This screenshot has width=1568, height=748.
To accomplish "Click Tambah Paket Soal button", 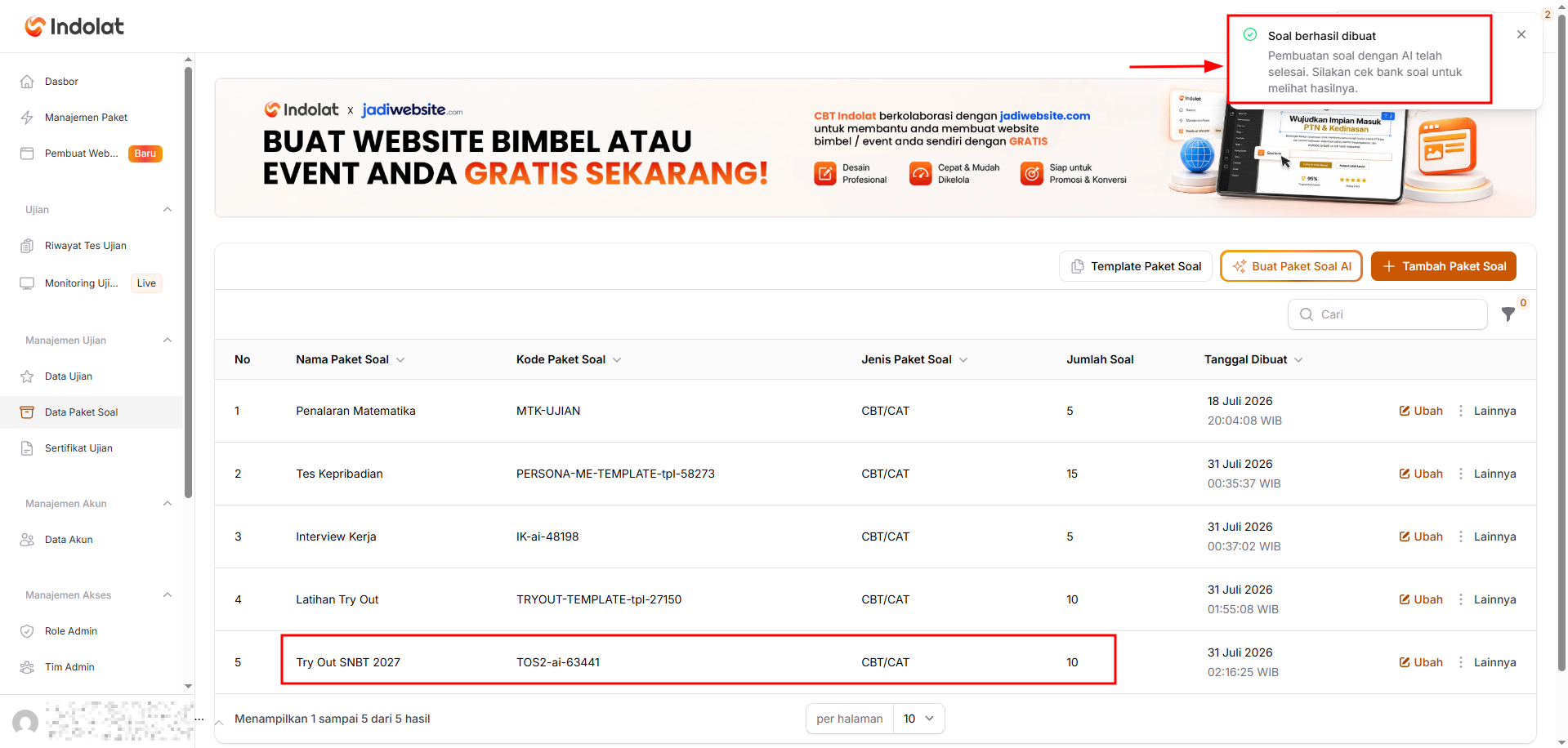I will coord(1444,266).
